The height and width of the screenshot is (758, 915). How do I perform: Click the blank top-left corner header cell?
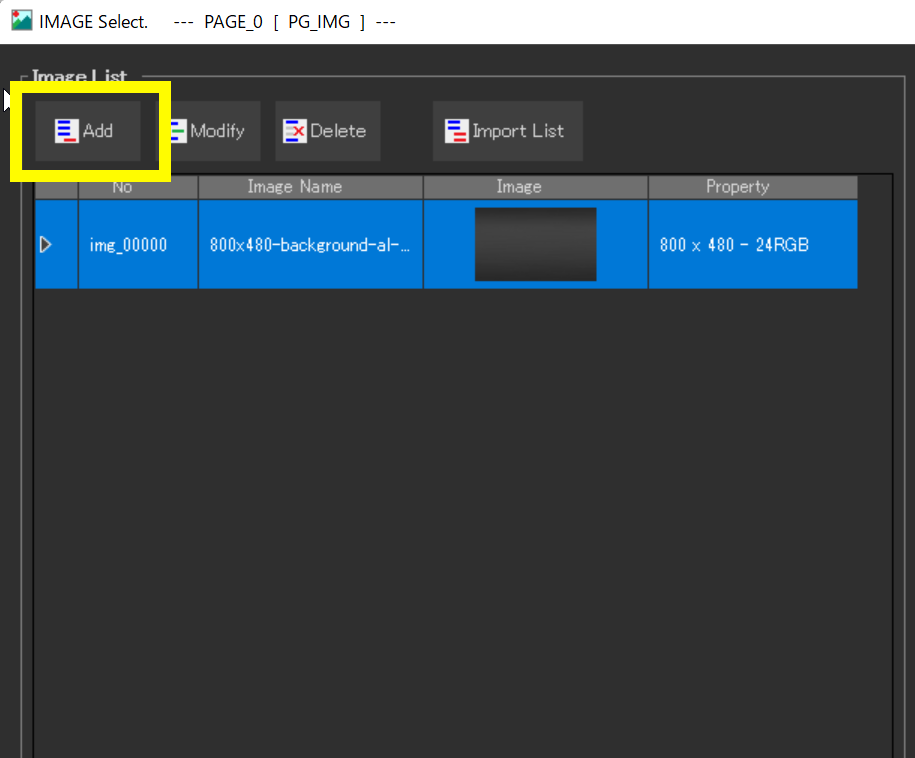click(56, 187)
